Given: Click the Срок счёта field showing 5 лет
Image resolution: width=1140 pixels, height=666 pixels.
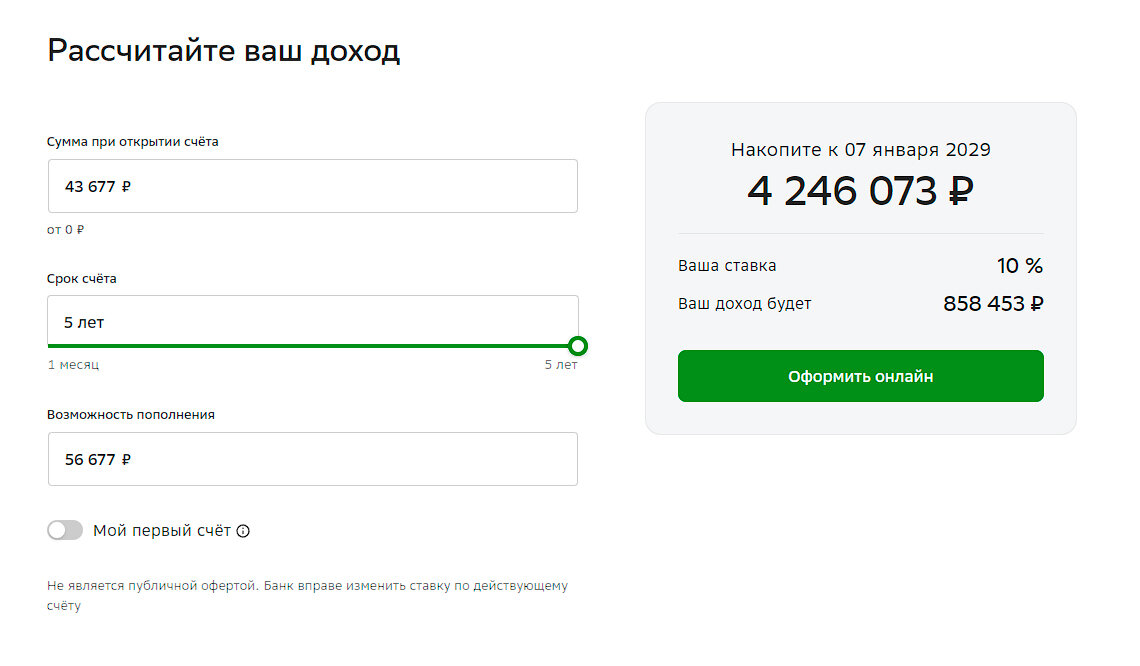Looking at the screenshot, I should tap(313, 321).
